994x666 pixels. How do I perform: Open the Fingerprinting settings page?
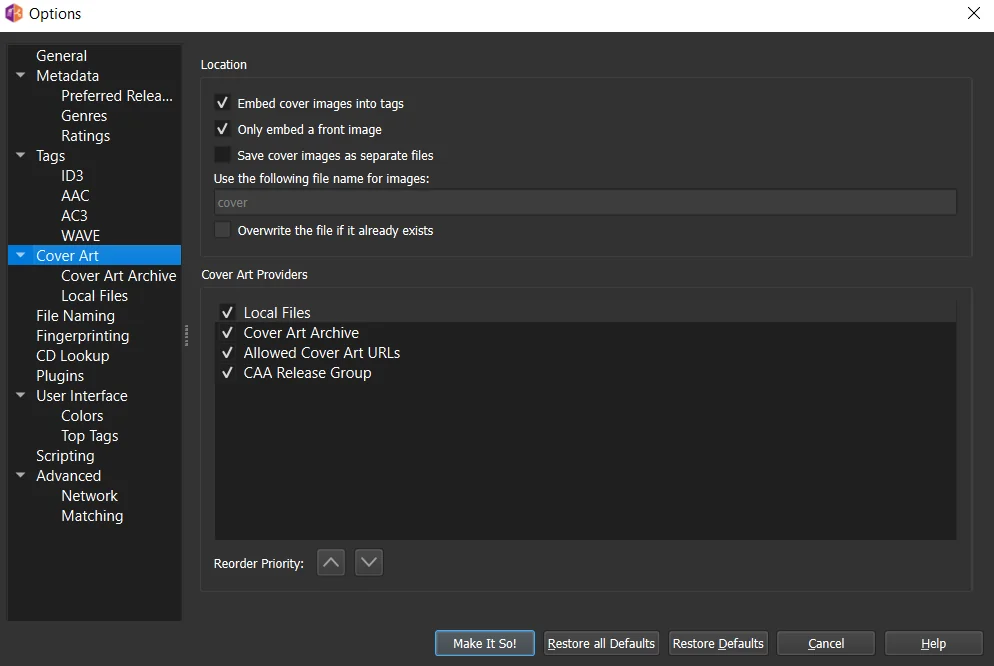point(82,335)
